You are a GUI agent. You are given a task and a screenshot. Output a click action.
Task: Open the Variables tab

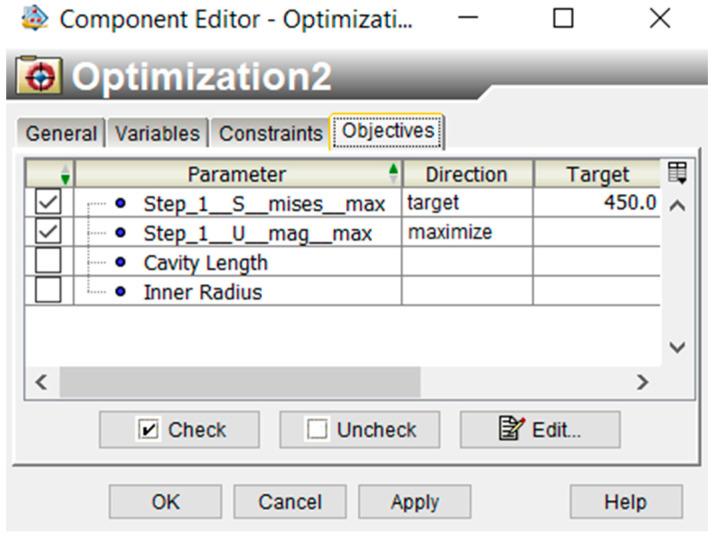tap(157, 133)
